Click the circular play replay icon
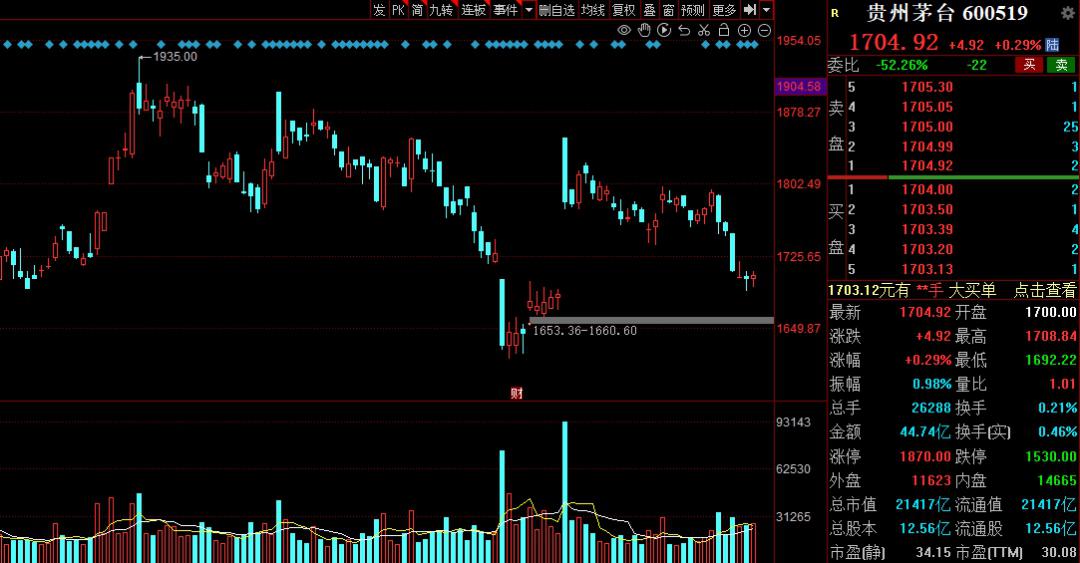The height and width of the screenshot is (563, 1080). click(664, 30)
